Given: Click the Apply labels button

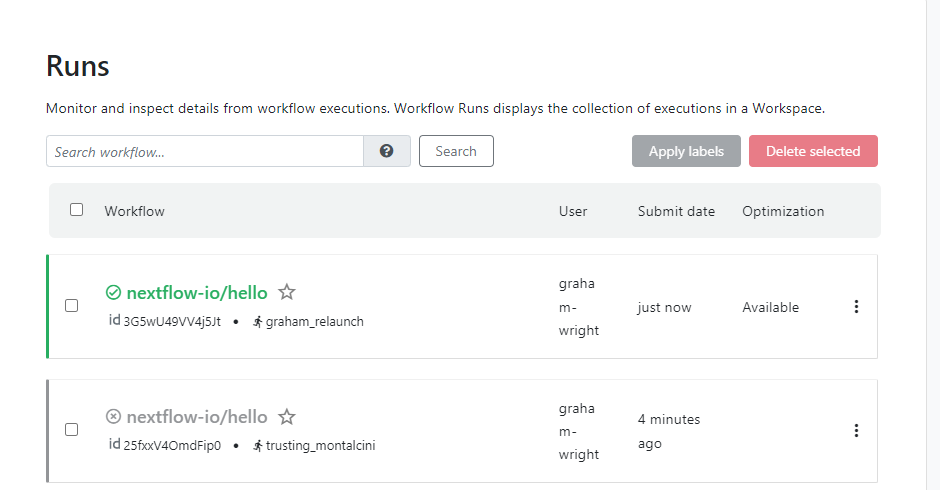Looking at the screenshot, I should [686, 151].
